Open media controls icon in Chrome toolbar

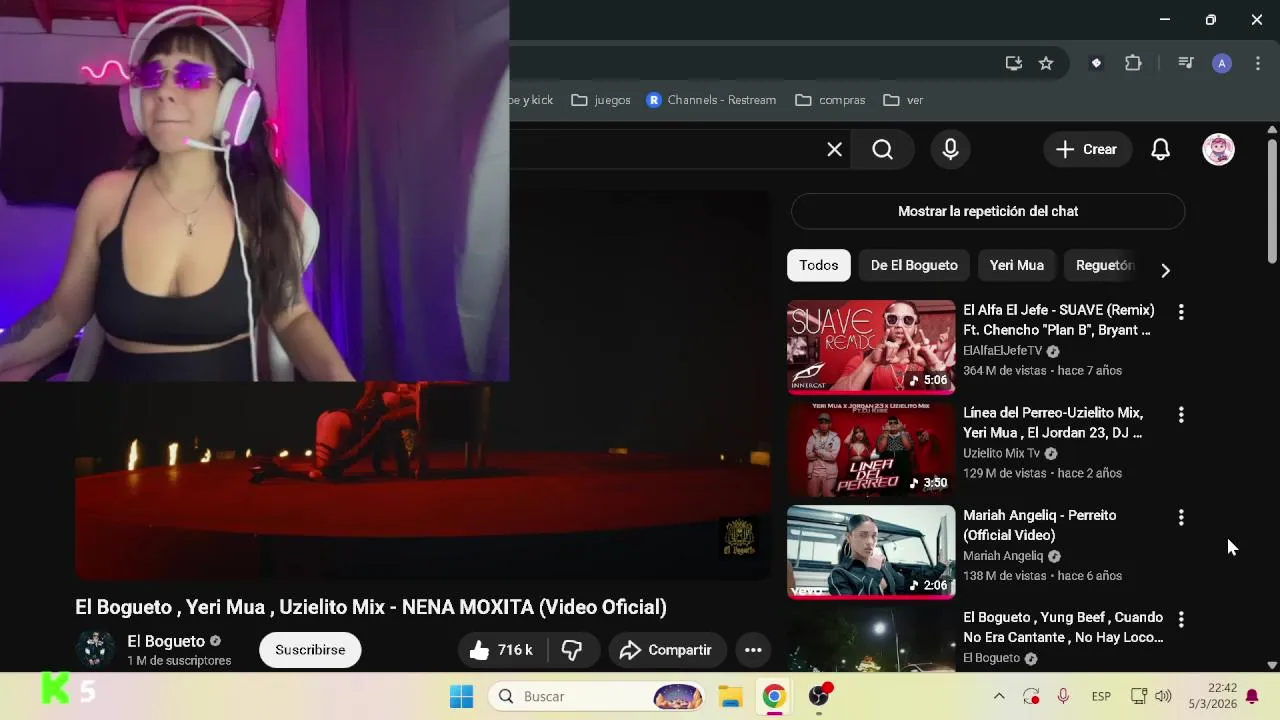click(x=1186, y=63)
